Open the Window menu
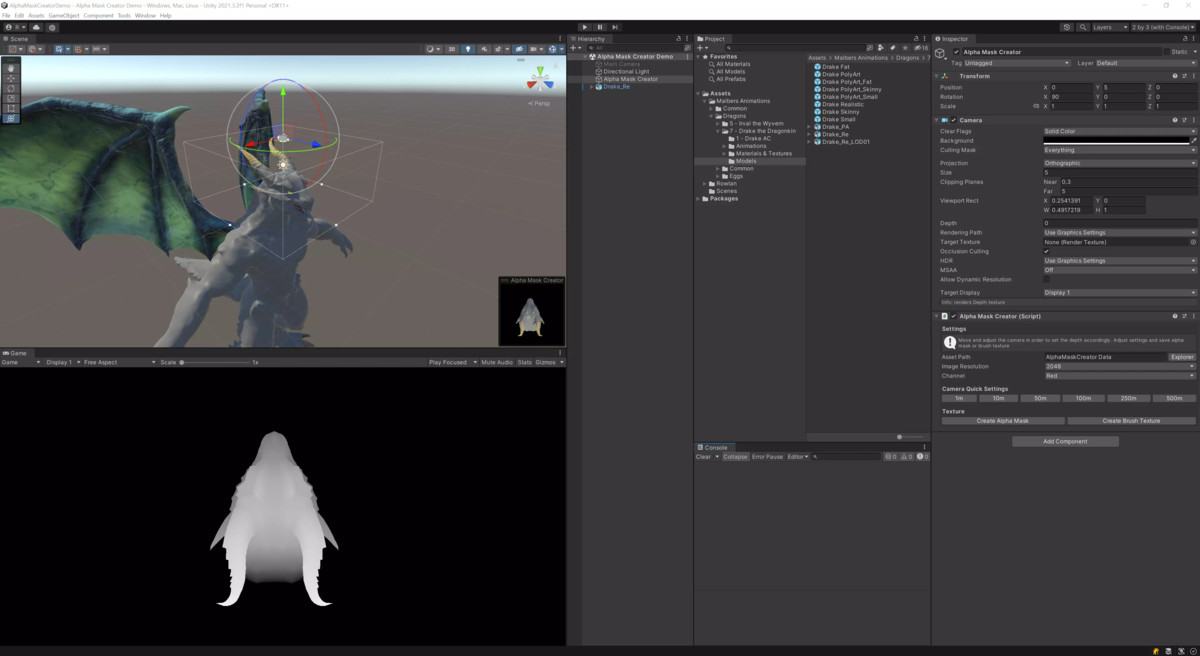 tap(145, 16)
